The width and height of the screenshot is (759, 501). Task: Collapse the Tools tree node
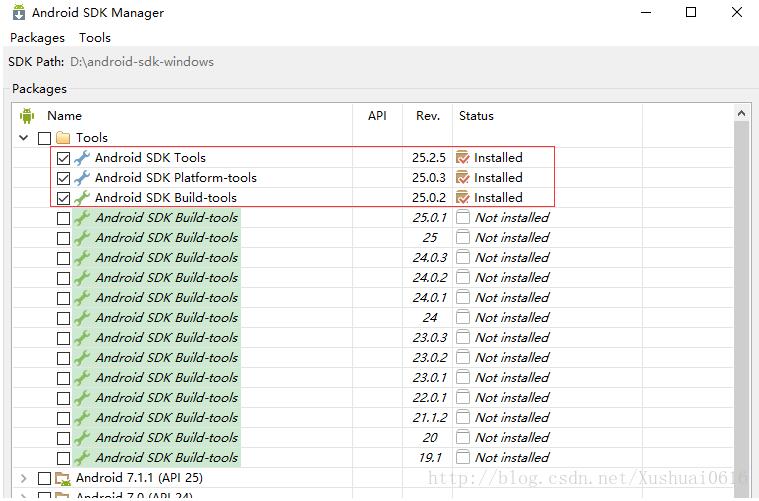click(23, 138)
